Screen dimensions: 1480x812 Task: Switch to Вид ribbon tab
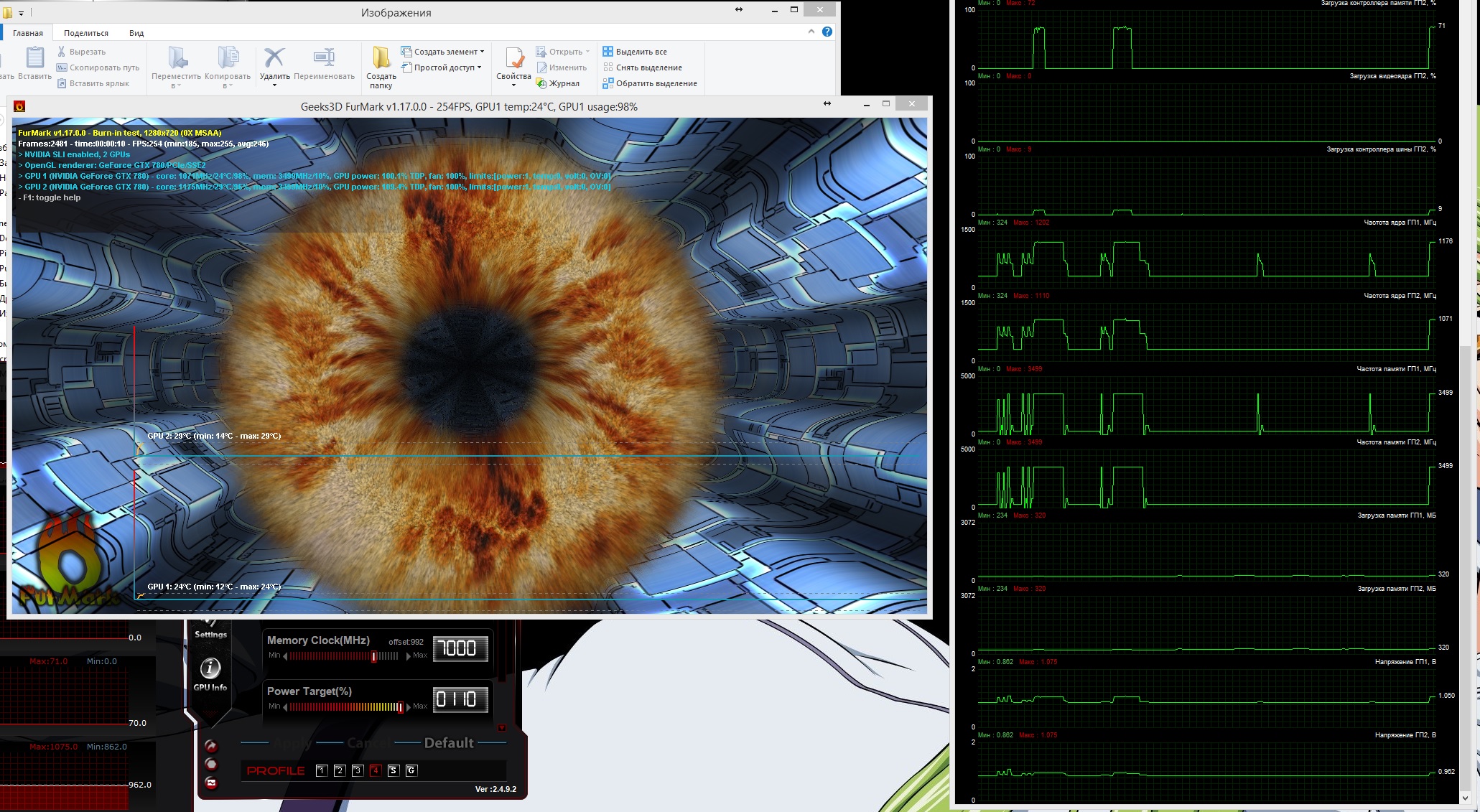tap(136, 33)
